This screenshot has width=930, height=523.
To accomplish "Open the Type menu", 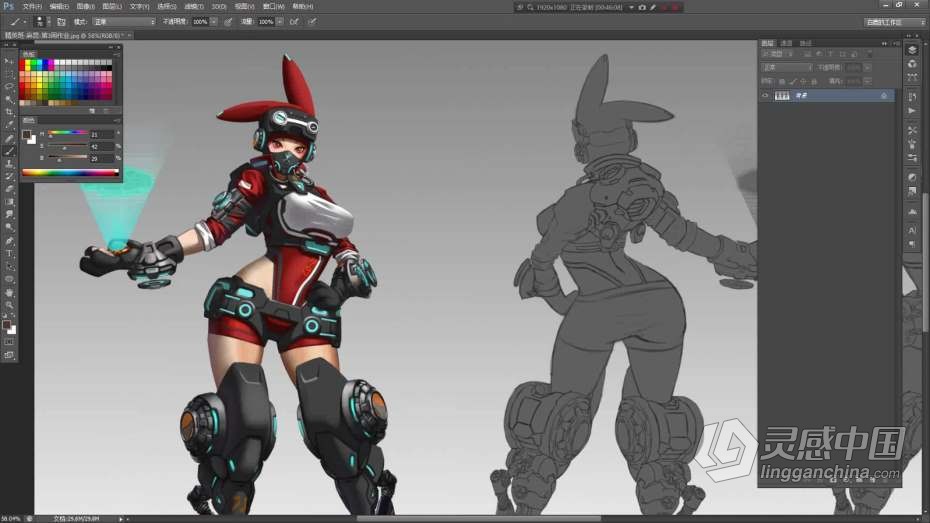I will click(x=139, y=7).
